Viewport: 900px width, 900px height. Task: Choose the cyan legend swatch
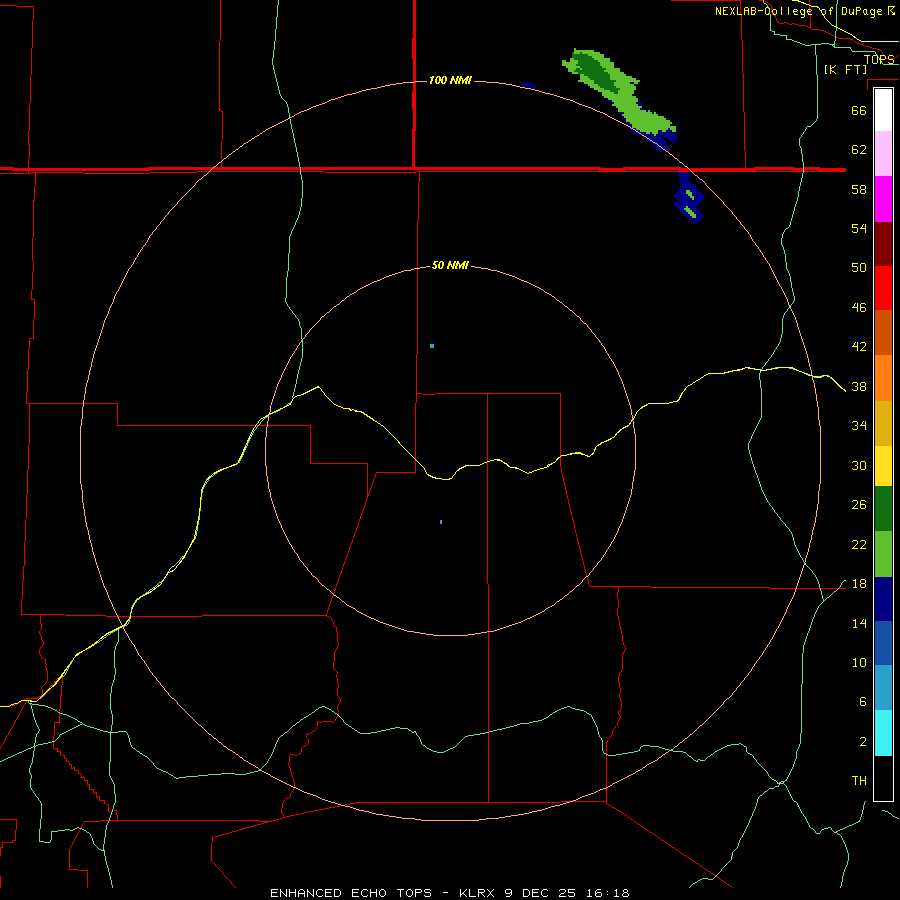[883, 733]
